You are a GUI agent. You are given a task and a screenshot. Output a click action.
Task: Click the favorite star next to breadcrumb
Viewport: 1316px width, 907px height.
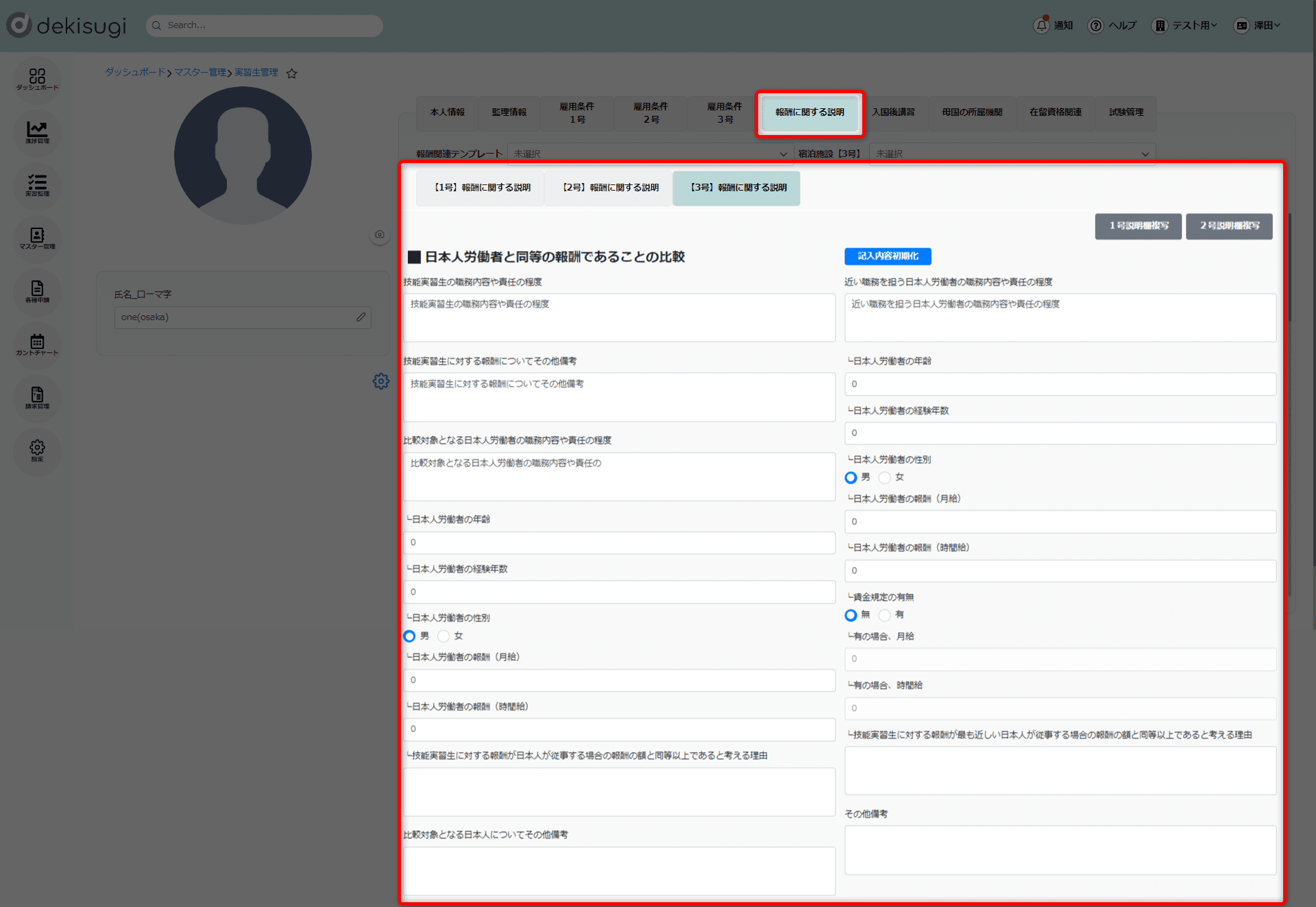pos(292,73)
